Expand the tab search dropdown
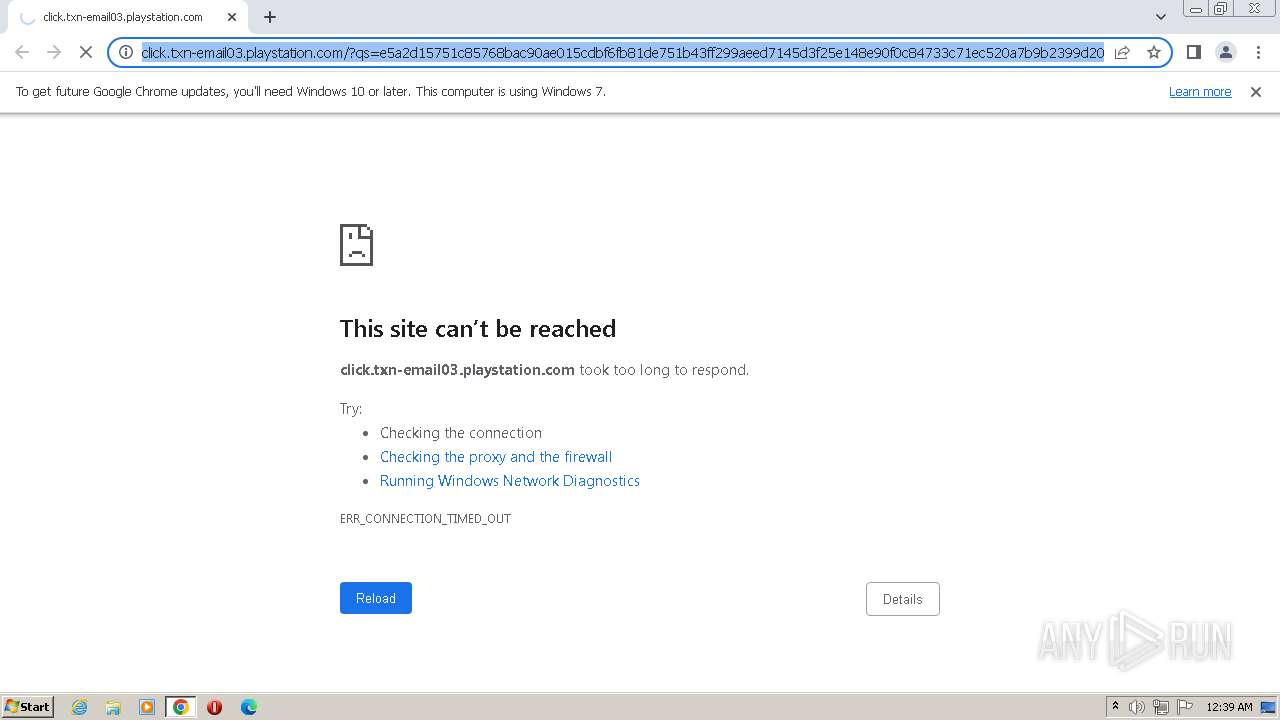 [1161, 17]
